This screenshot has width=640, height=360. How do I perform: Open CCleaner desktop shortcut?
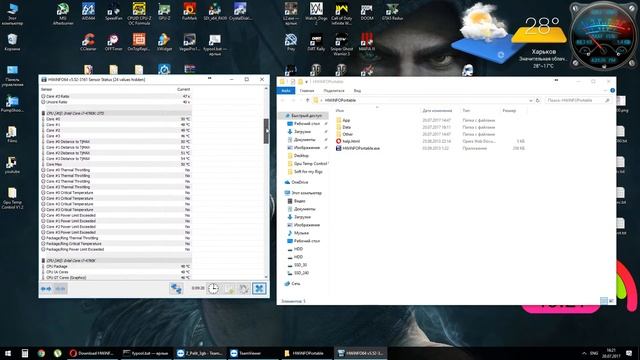click(x=88, y=42)
